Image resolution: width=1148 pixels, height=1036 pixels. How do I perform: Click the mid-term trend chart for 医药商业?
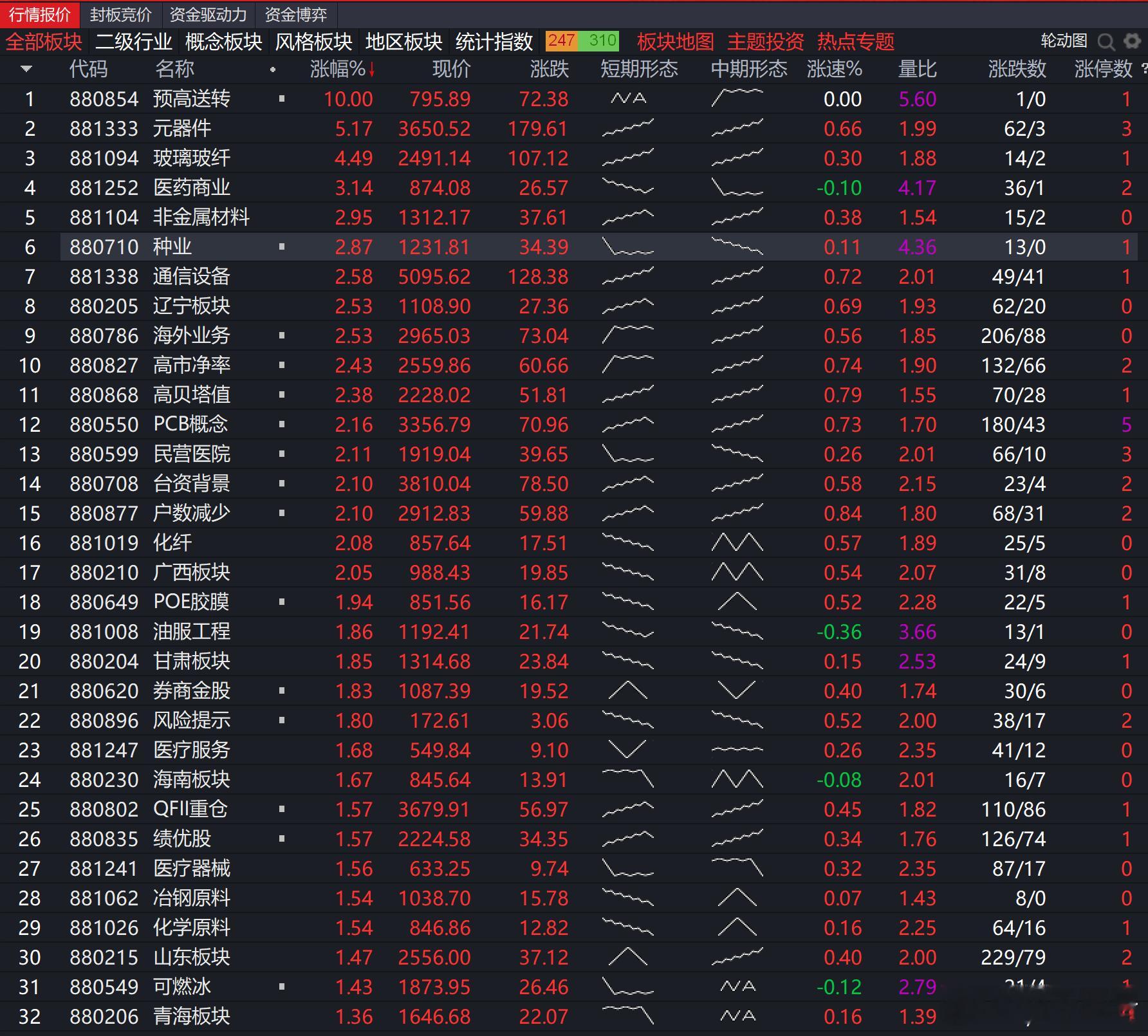[x=737, y=187]
